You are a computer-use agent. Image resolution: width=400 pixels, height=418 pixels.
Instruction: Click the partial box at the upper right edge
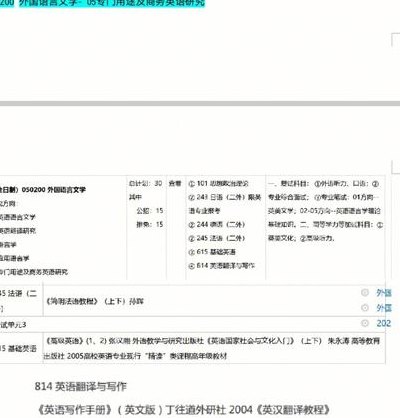pos(396,39)
